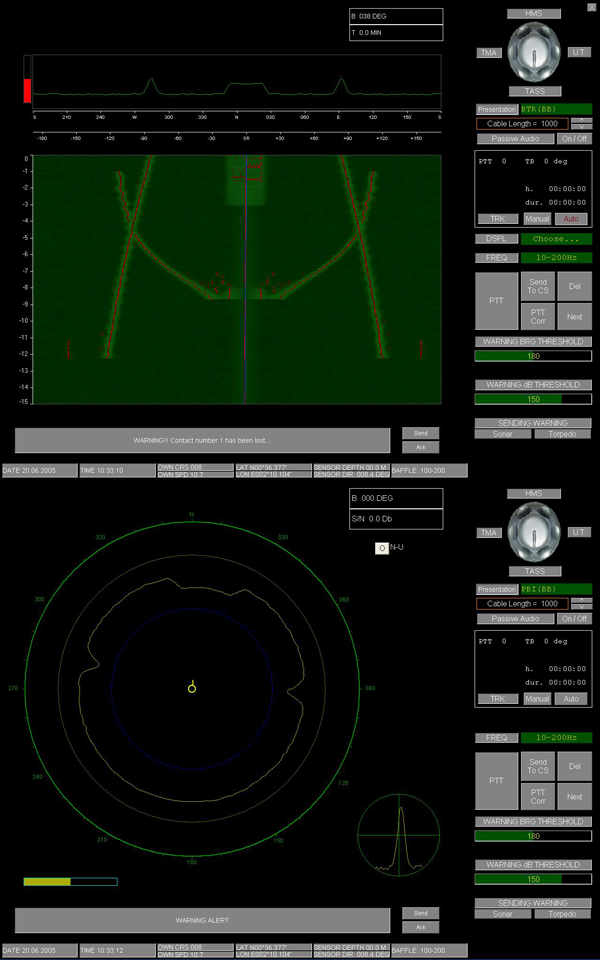
Task: Toggle Passive Audio On / Off in BTR panel
Action: coord(573,138)
